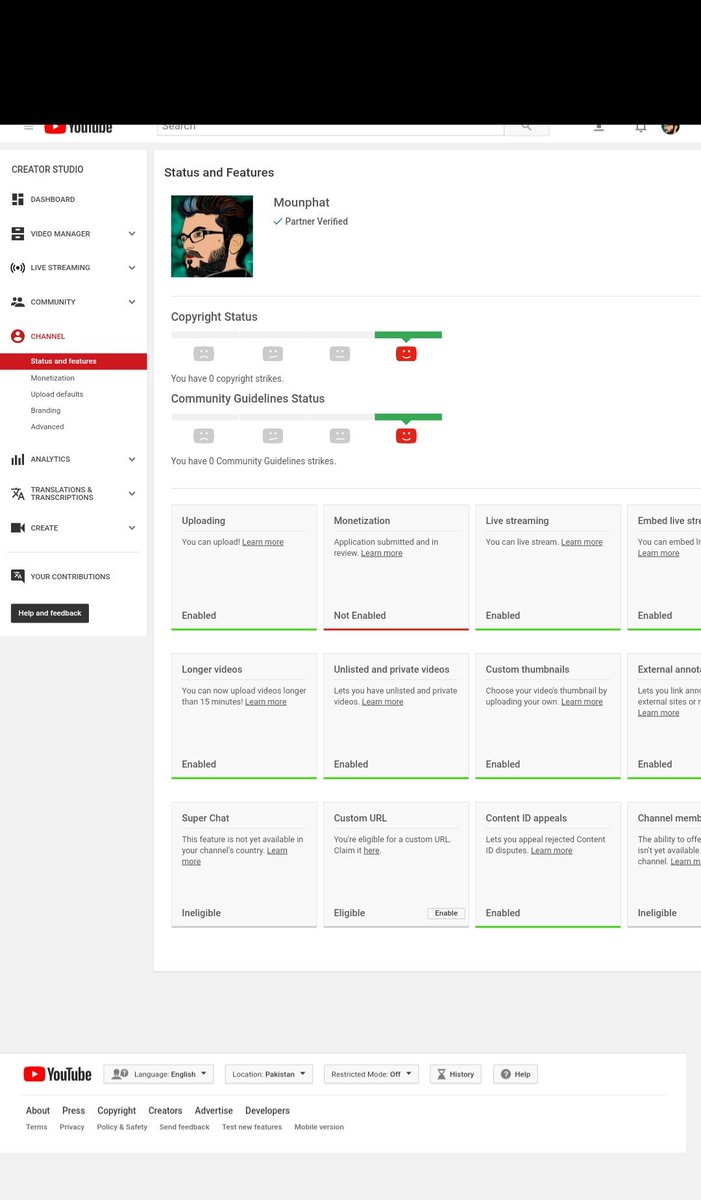
Task: Open the Creators footer link
Action: 166,1111
